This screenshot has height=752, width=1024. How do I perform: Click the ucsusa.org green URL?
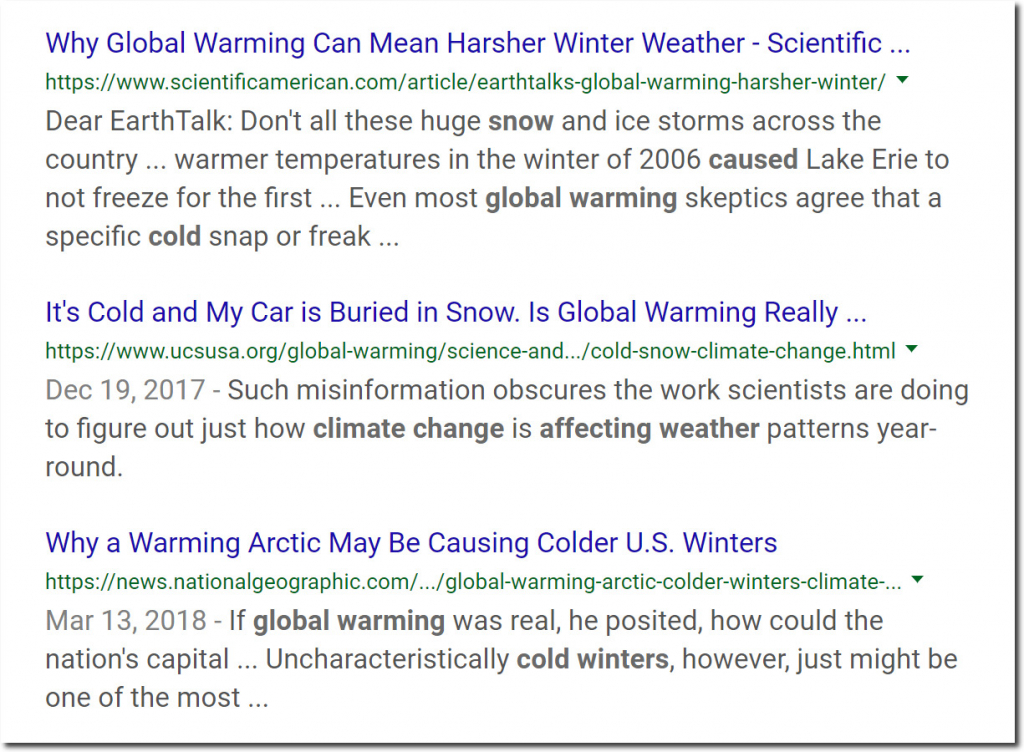tap(470, 351)
